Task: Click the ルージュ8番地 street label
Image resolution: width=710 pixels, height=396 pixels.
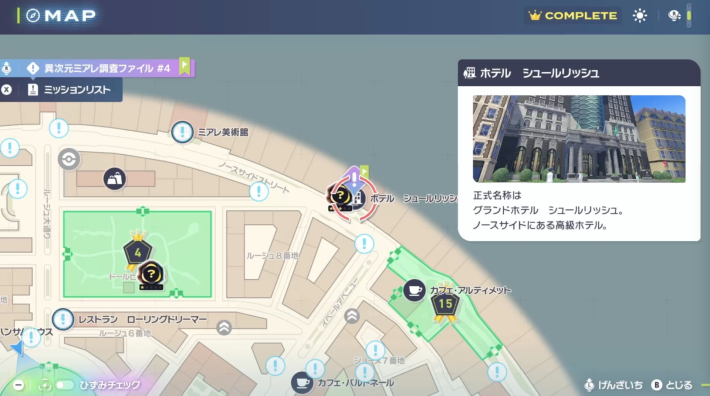Action: coord(272,256)
